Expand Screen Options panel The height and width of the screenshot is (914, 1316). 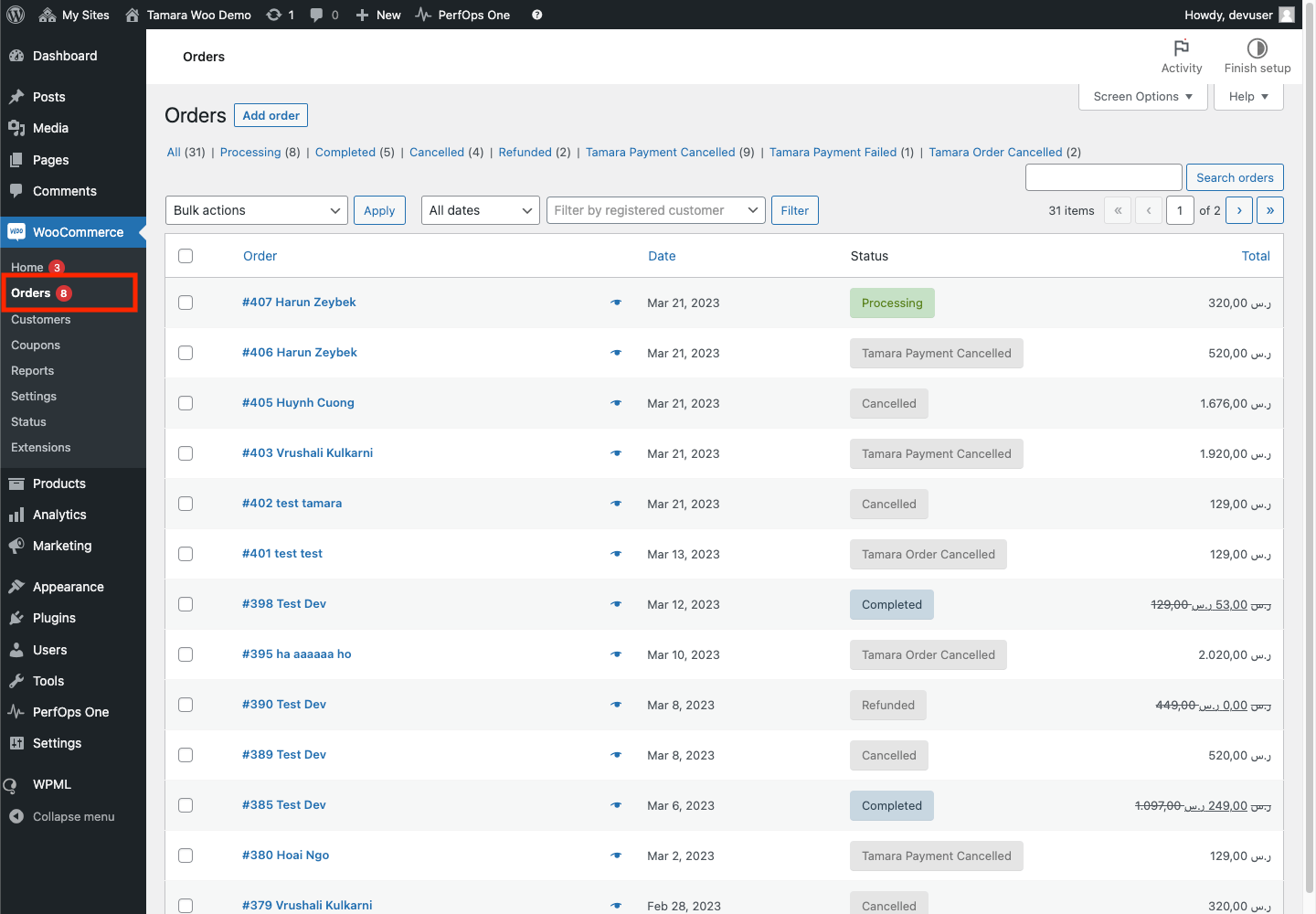(x=1143, y=97)
